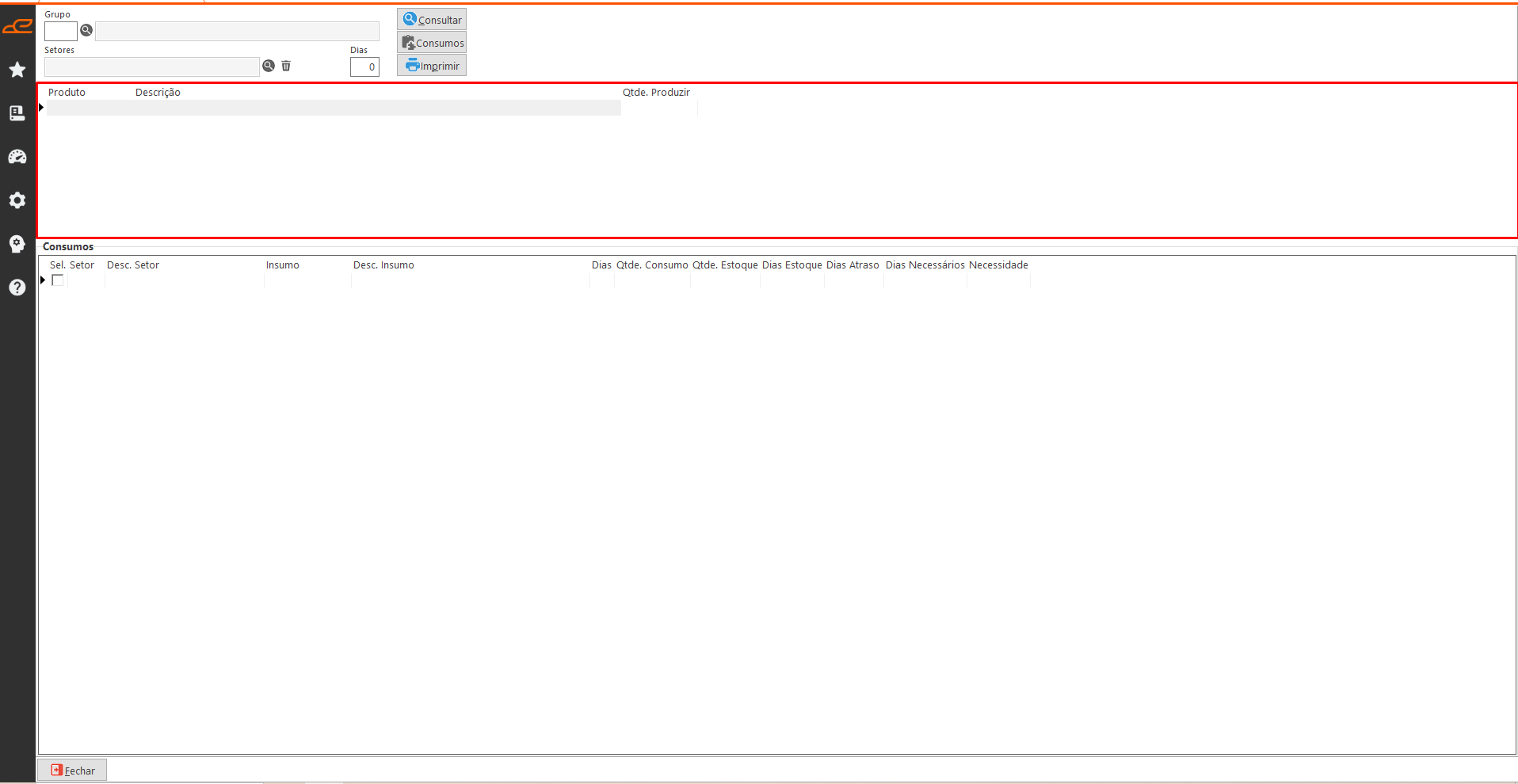
Task: Click the Necessidade column header
Action: (x=998, y=265)
